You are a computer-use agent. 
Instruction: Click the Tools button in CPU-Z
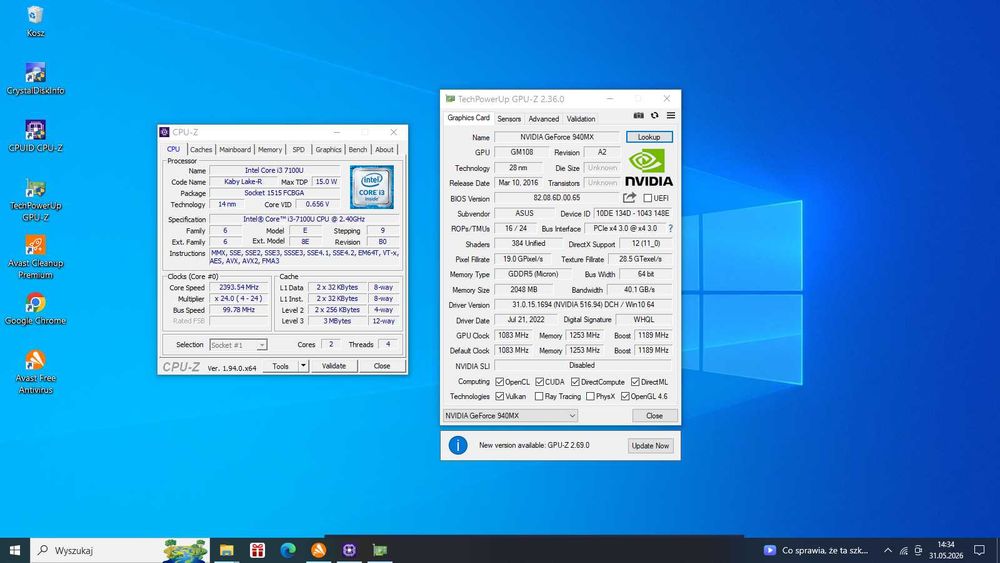[281, 366]
